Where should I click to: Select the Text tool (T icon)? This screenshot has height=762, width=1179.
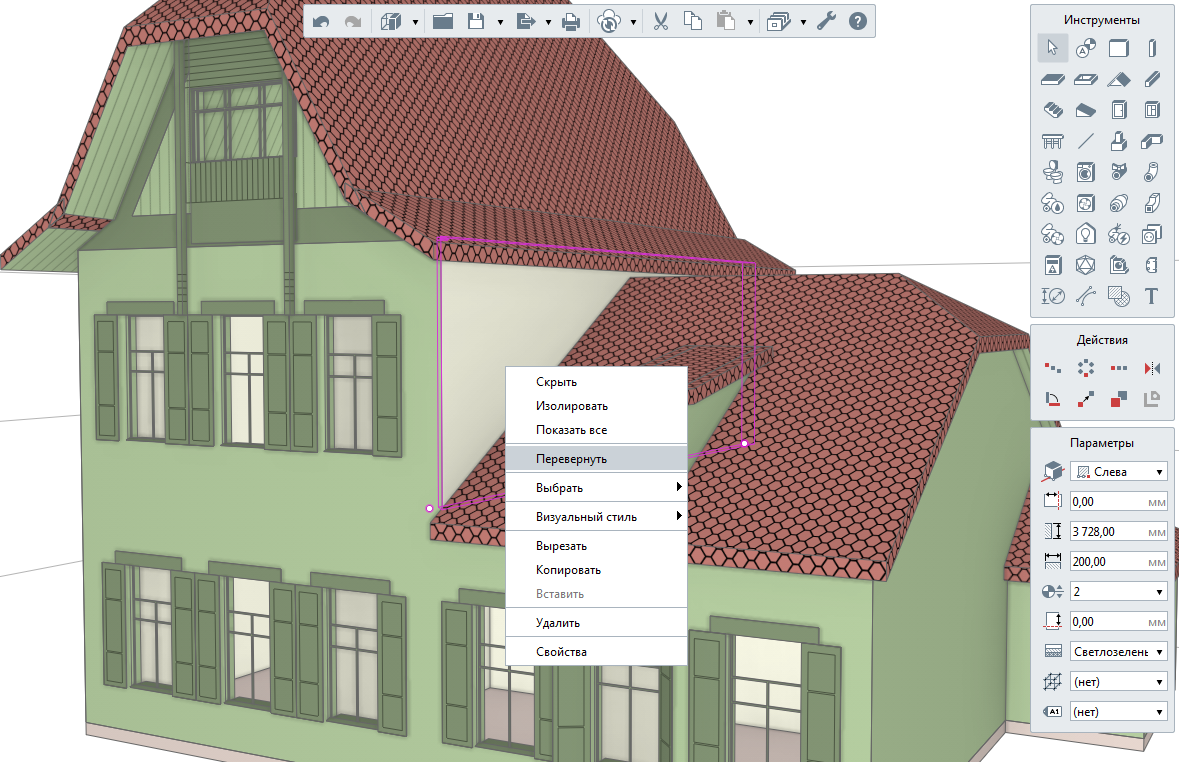pyautogui.click(x=1152, y=296)
